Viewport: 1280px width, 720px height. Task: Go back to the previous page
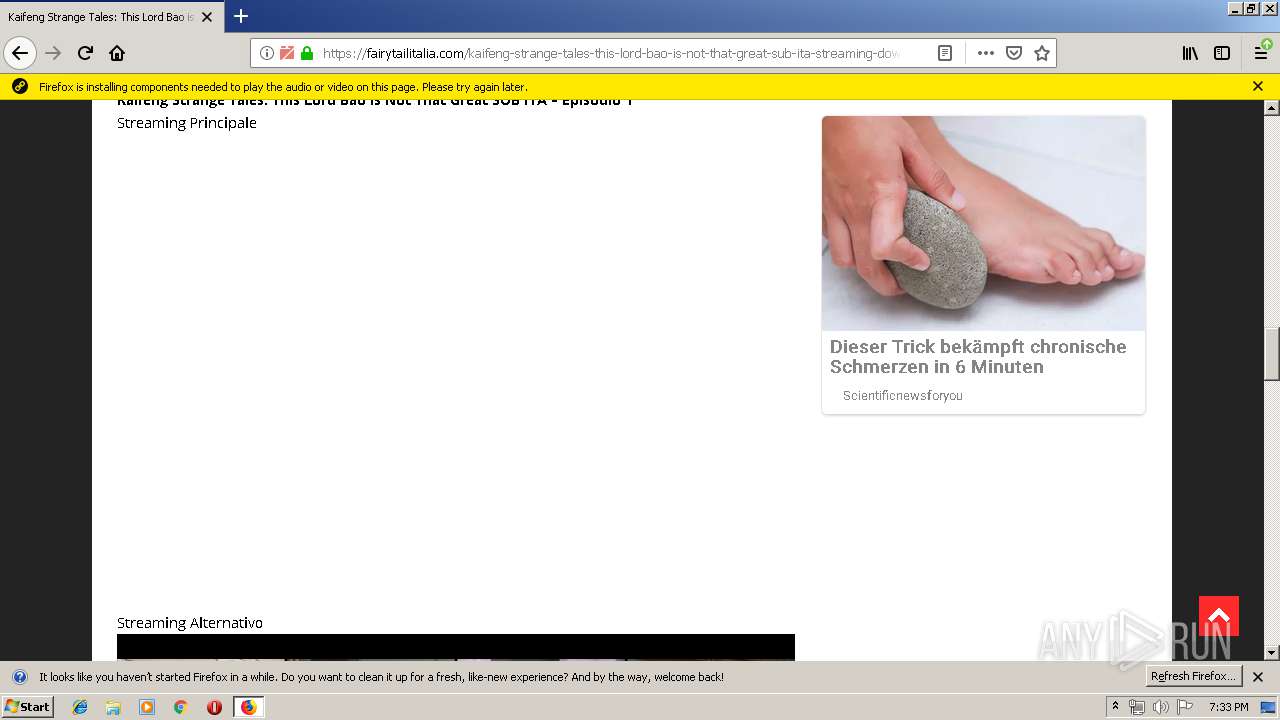20,53
